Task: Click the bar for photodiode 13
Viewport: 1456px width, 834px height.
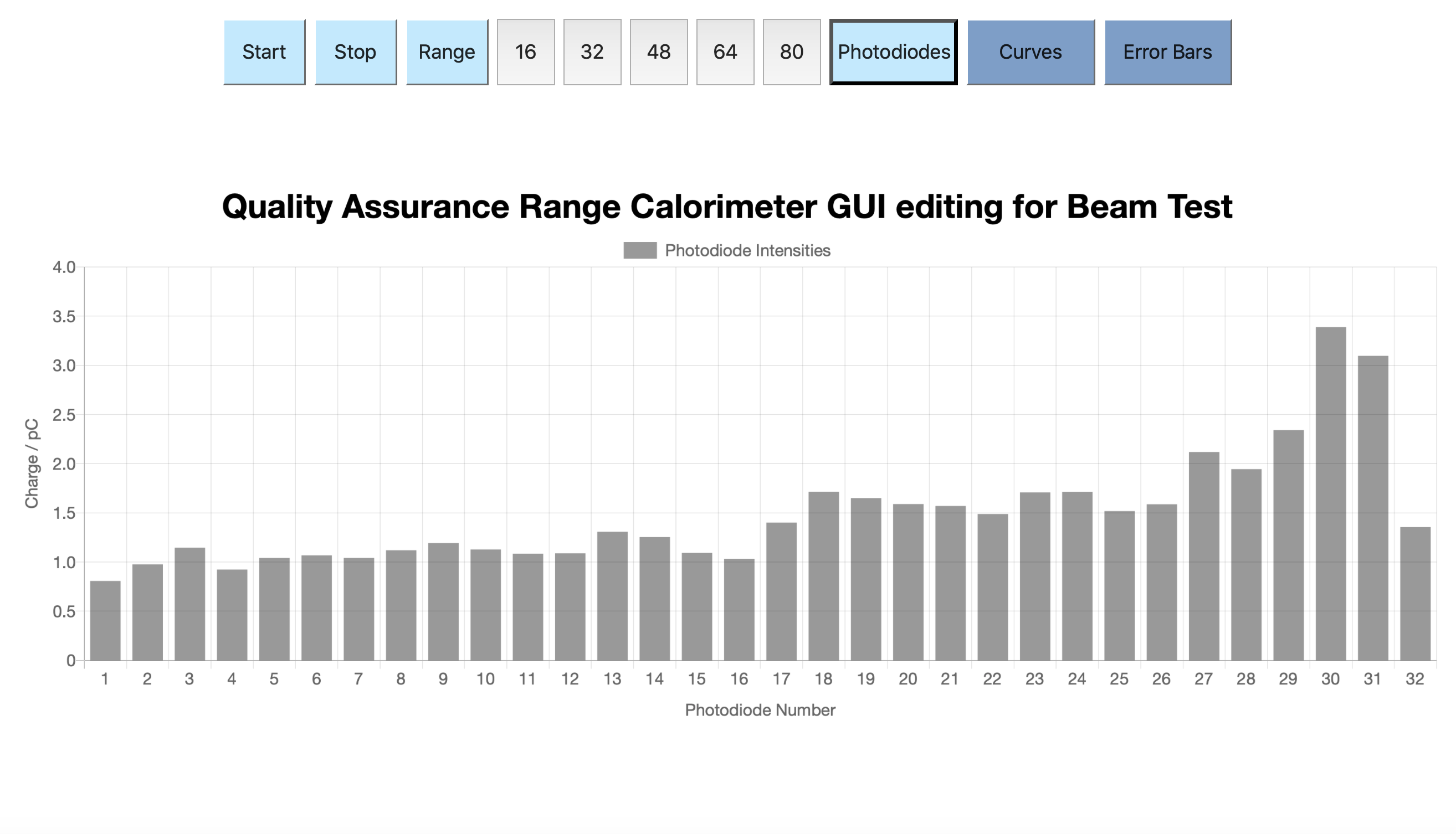Action: pyautogui.click(x=612, y=596)
